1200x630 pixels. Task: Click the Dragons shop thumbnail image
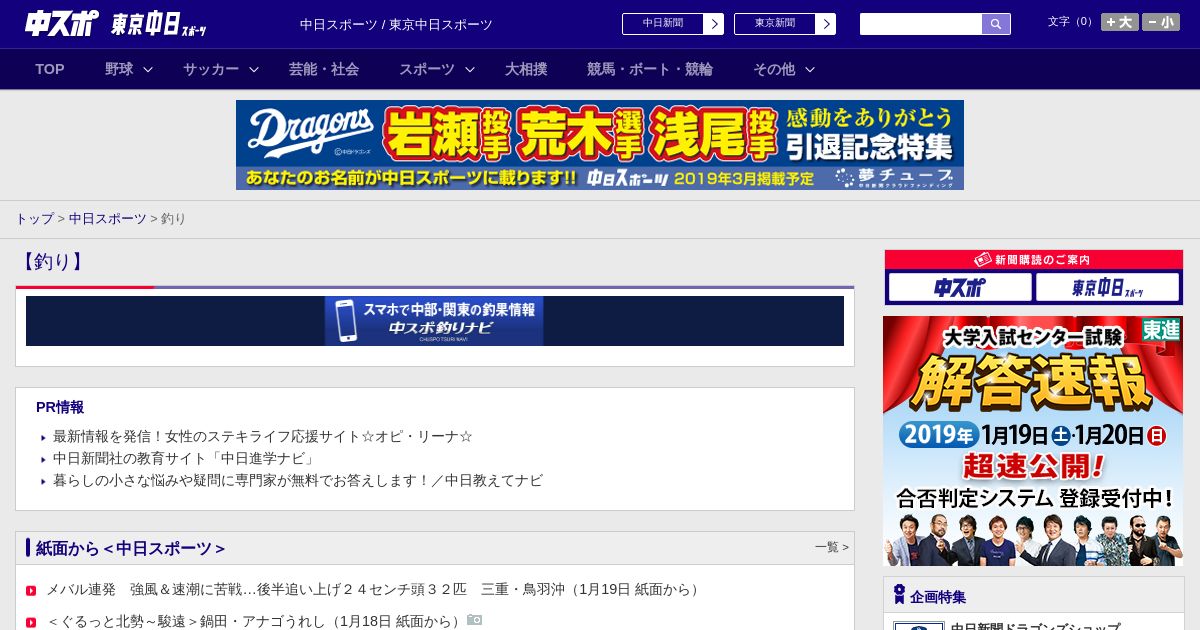click(918, 626)
